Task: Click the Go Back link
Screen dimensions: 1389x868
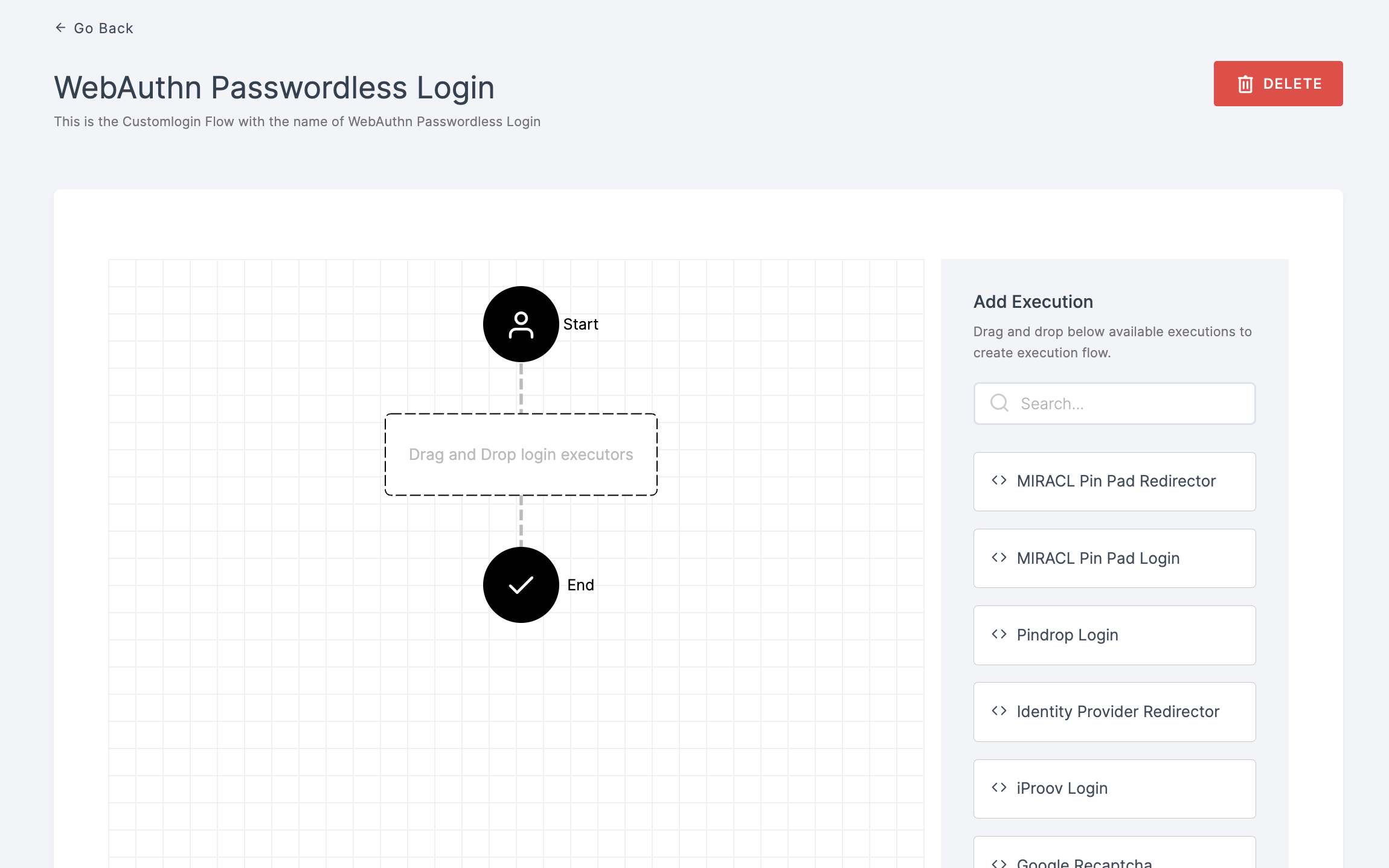Action: [x=95, y=28]
